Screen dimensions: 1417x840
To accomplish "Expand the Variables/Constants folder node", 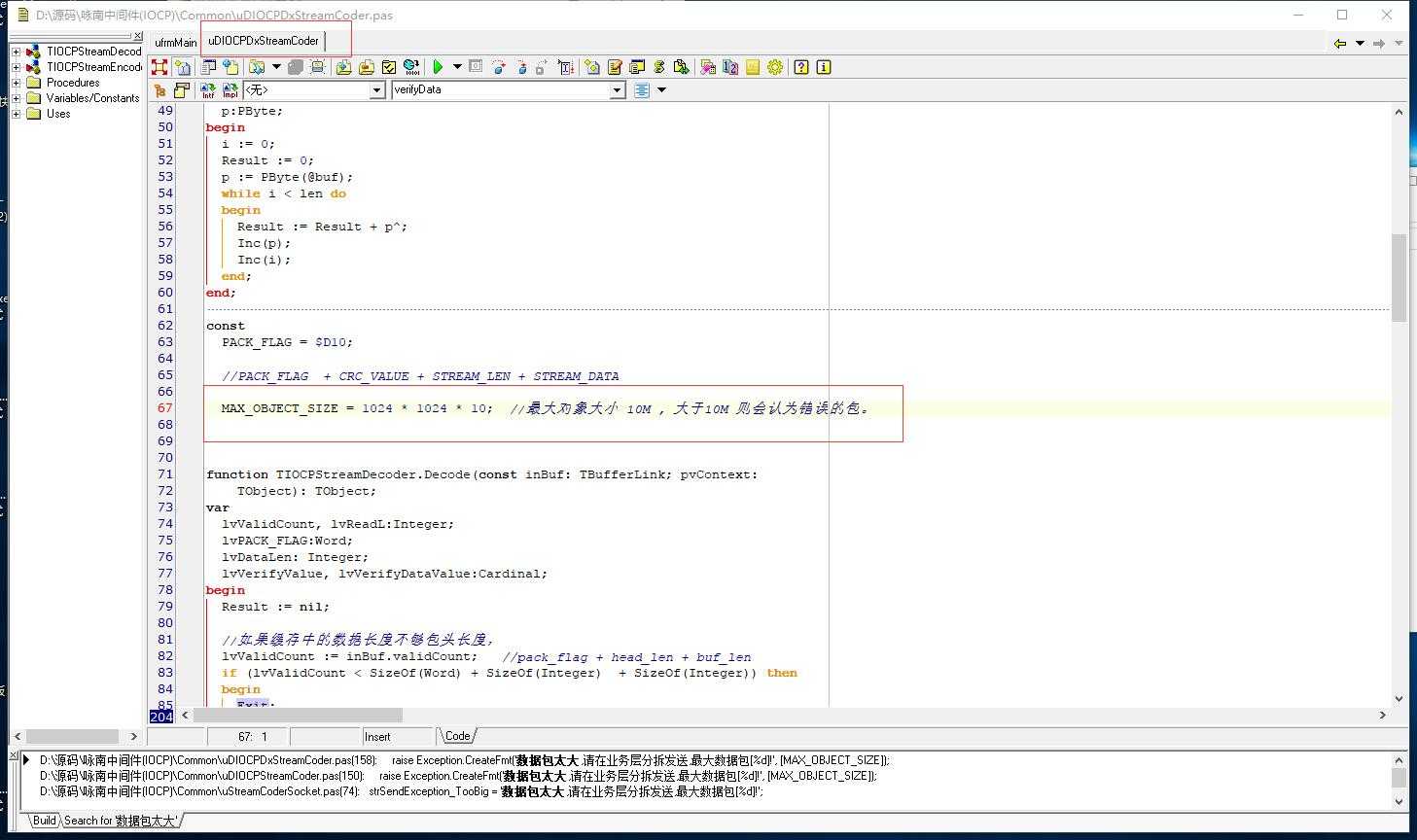I will (x=16, y=98).
